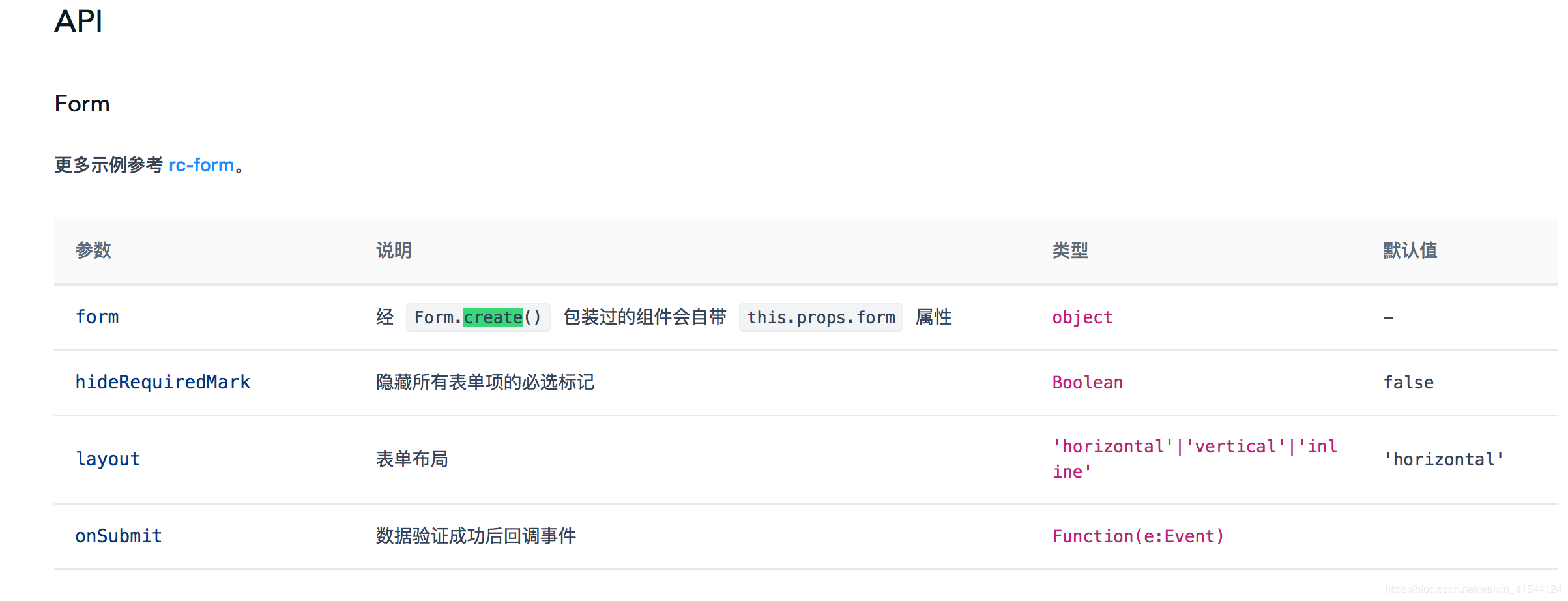Viewport: 1568px width, 601px height.
Task: Click the highlighted create text in Form.create()
Action: (493, 317)
